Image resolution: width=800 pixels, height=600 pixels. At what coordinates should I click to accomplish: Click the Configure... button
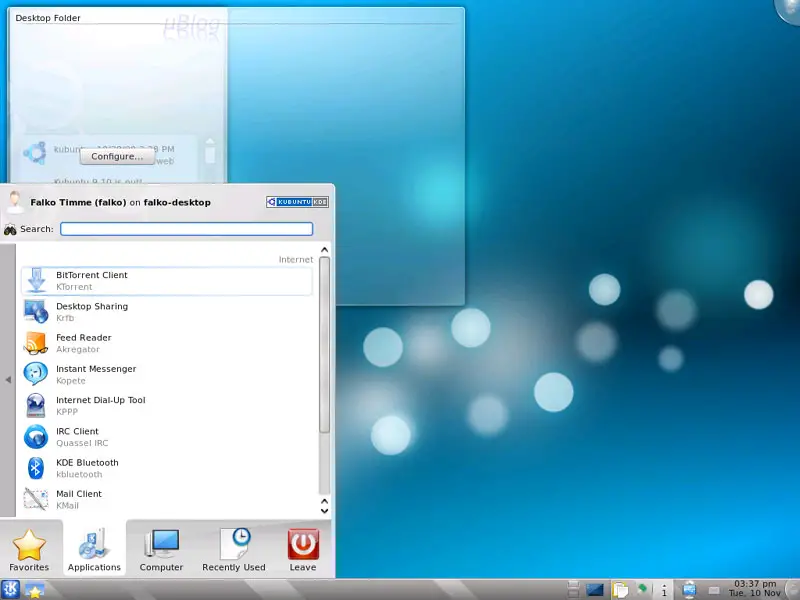(117, 156)
